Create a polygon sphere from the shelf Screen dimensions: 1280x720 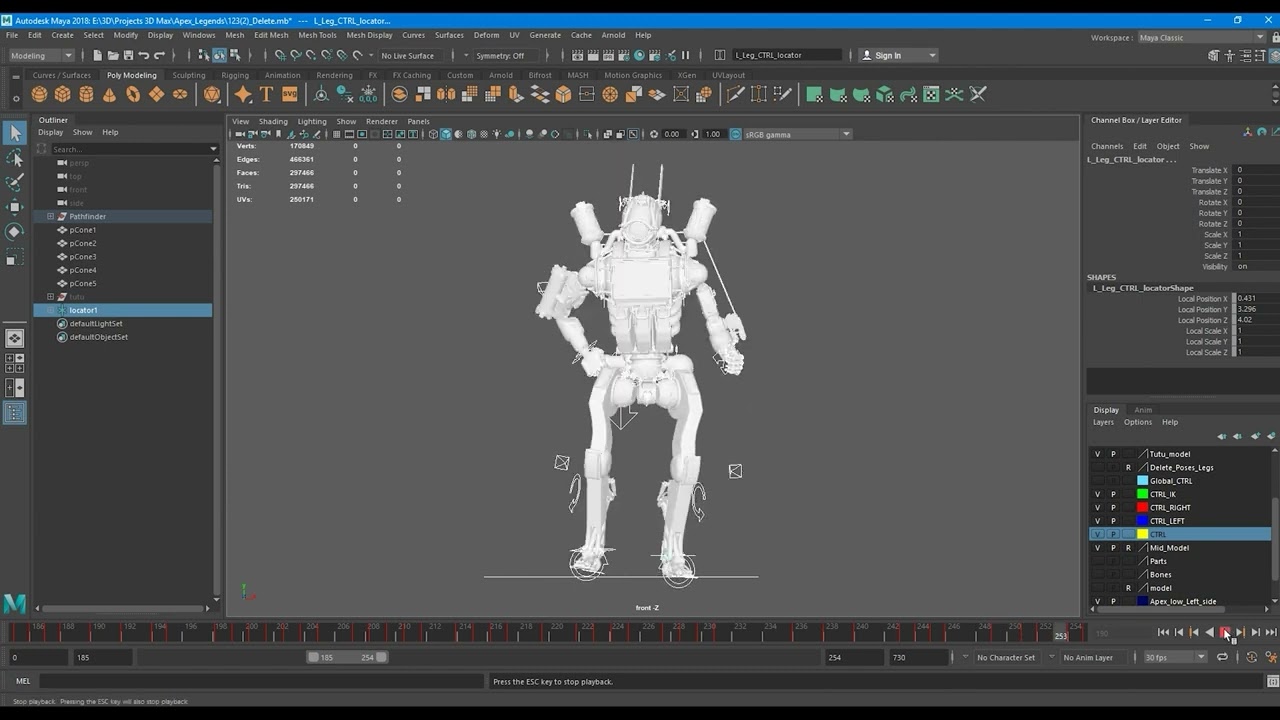click(39, 94)
